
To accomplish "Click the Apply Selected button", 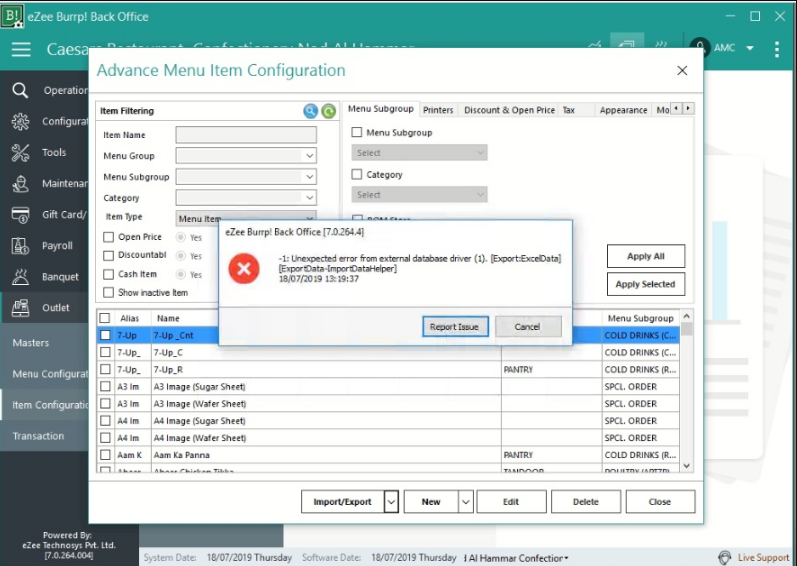I will coord(646,284).
